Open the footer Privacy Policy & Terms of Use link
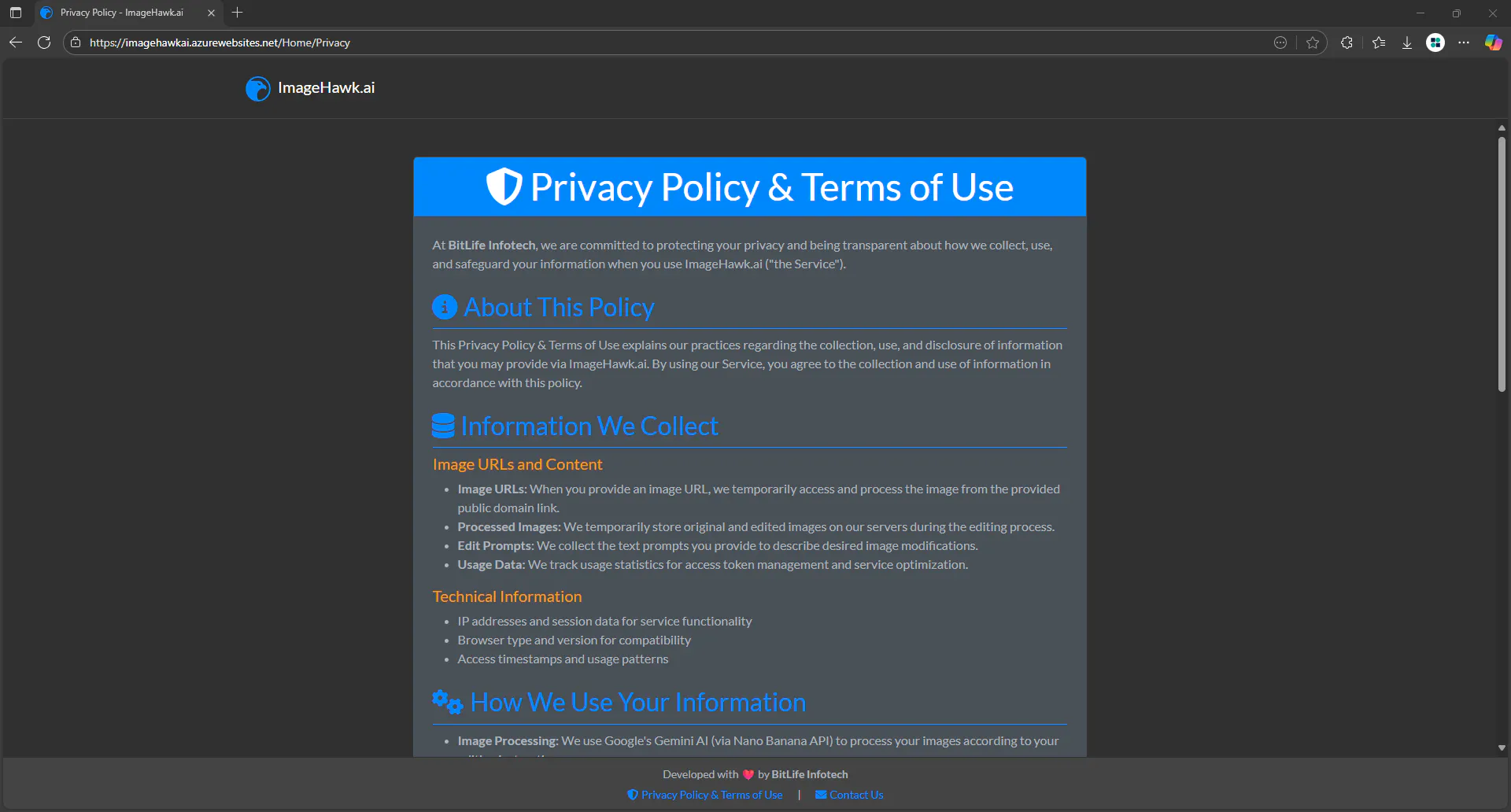Screen dimensions: 1511x812 pos(705,795)
